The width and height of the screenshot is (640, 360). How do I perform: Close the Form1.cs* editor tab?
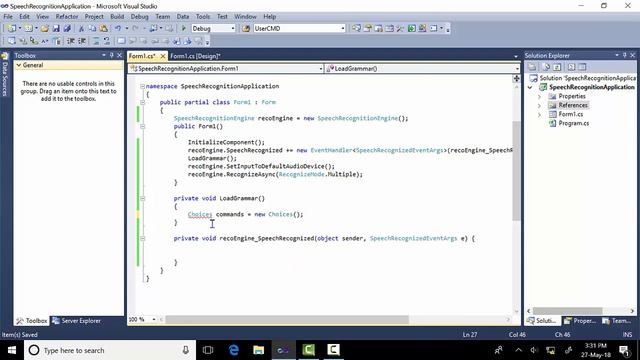(162, 56)
